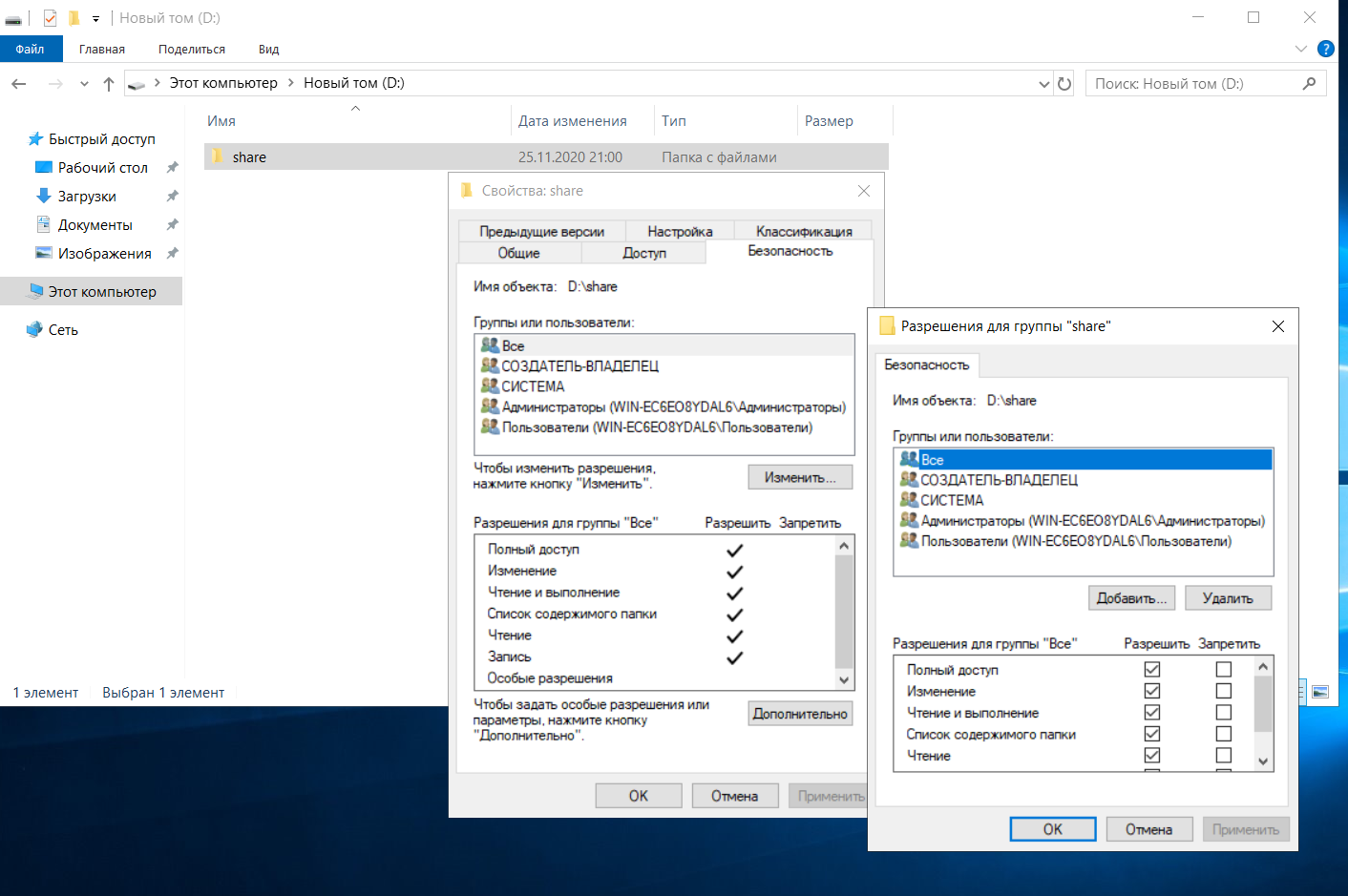The height and width of the screenshot is (896, 1348).
Task: Toggle Deny checkbox for Полный доступ
Action: pos(1224,669)
